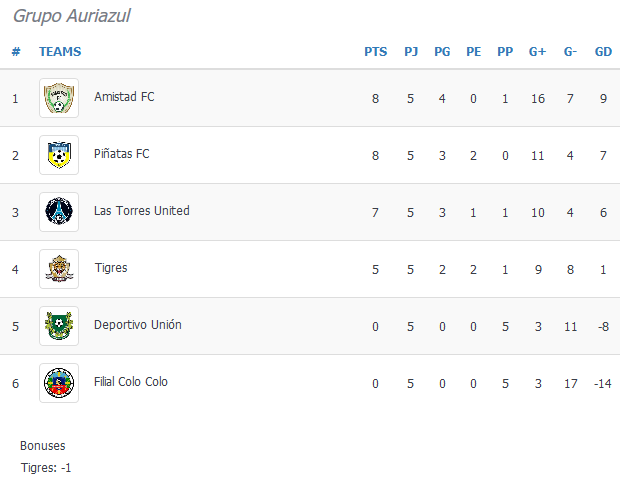
Task: Click the Piñatas FC team crest
Action: coord(59,155)
